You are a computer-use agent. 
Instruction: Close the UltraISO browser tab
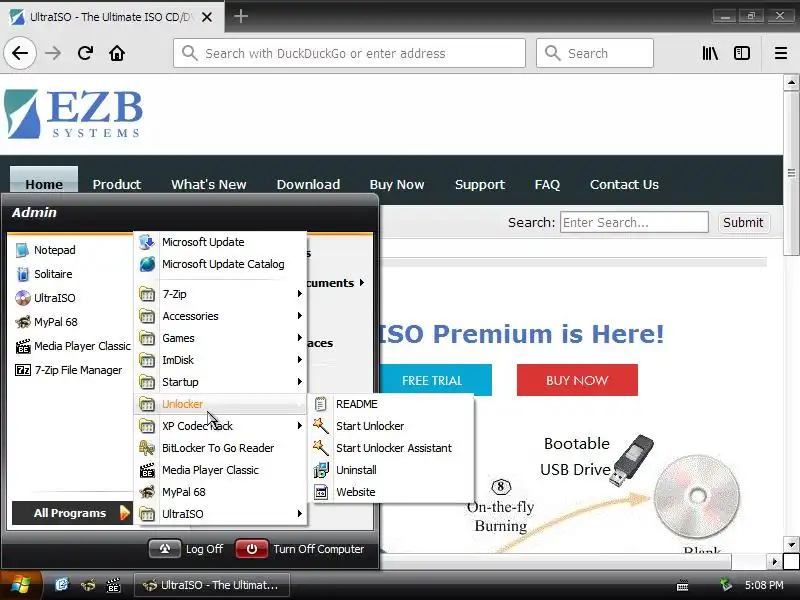click(207, 17)
